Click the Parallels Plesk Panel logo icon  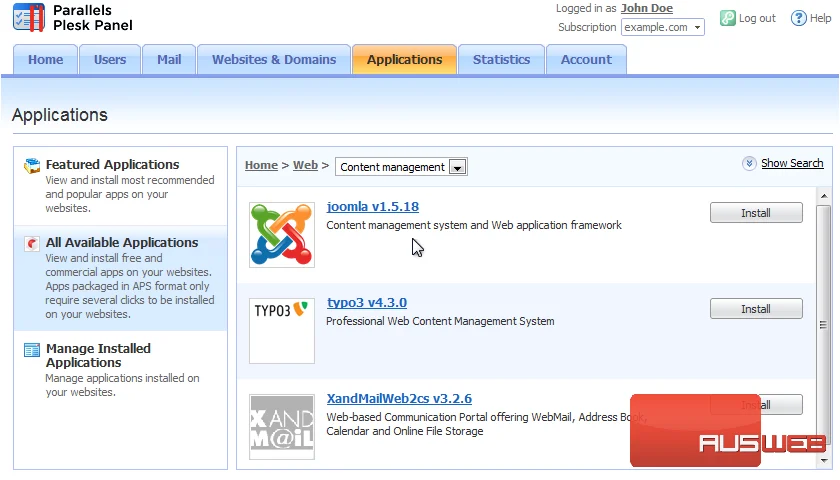pos(28,17)
